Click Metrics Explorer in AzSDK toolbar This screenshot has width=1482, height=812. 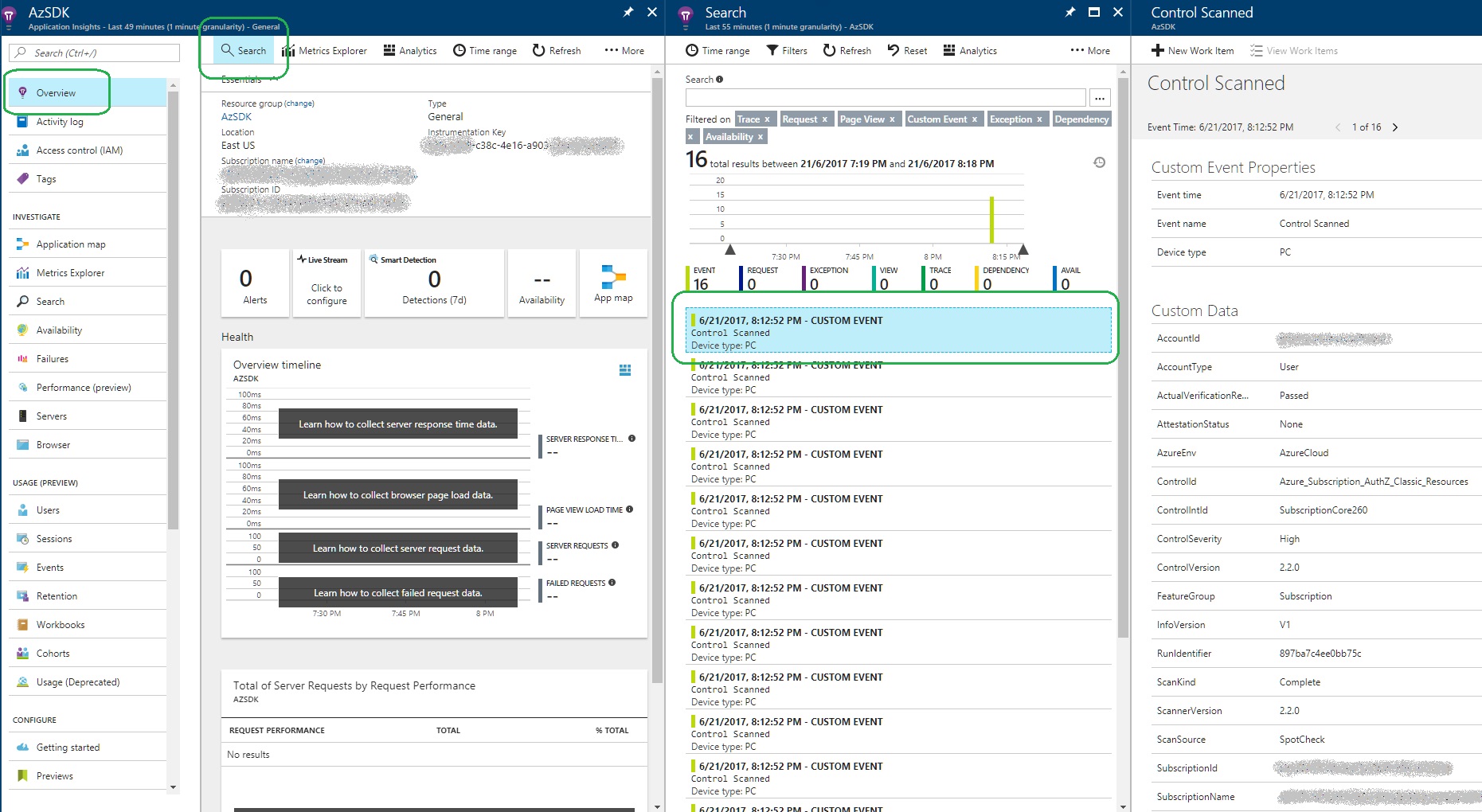coord(324,51)
